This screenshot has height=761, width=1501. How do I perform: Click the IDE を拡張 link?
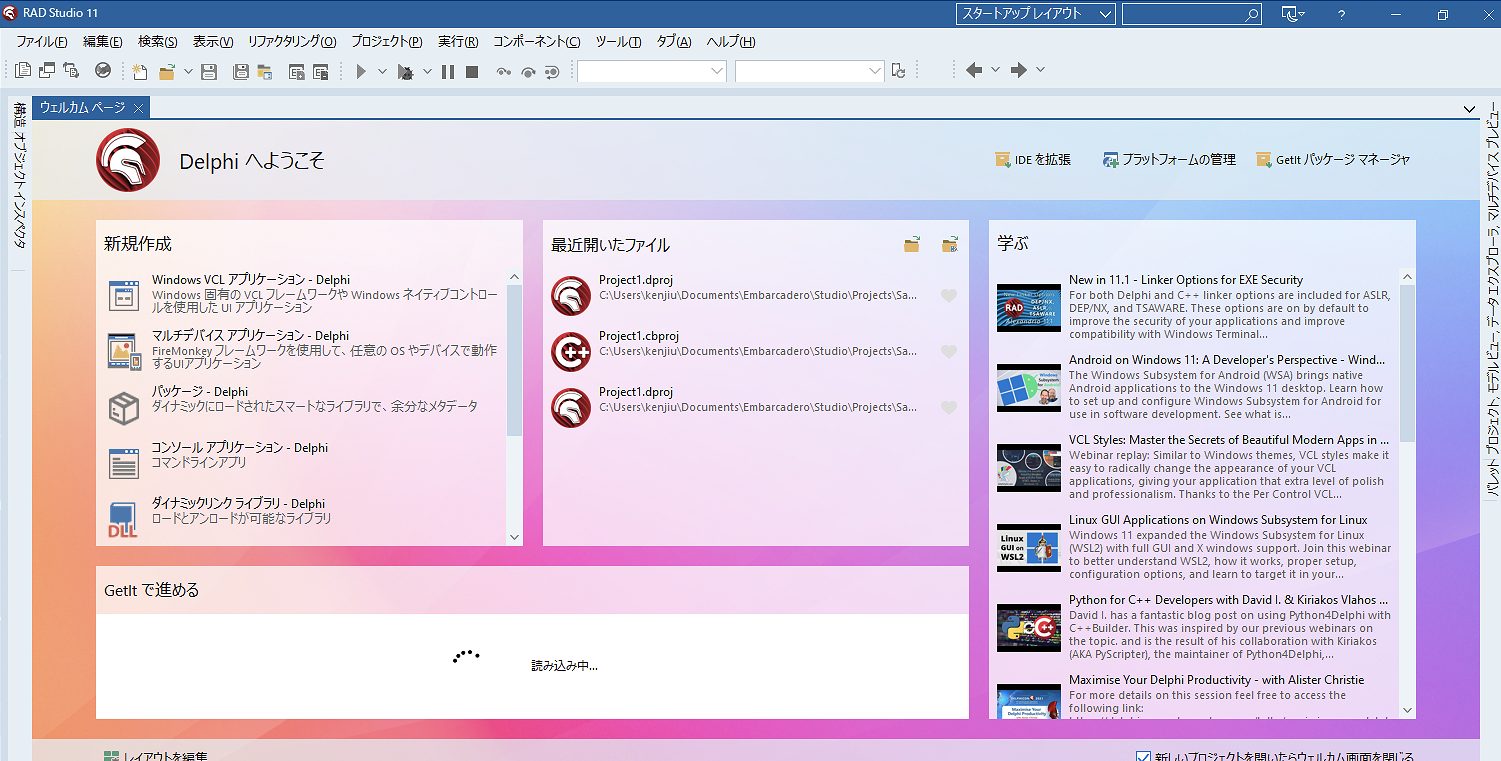[1033, 160]
